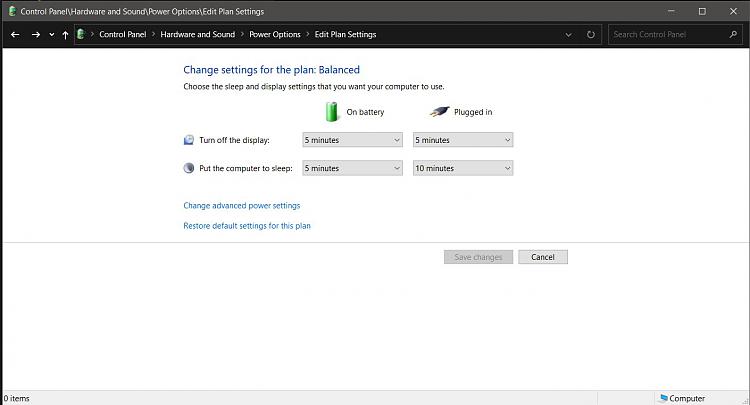This screenshot has height=405, width=750.
Task: Click the title bar battery icon
Action: pyautogui.click(x=12, y=11)
